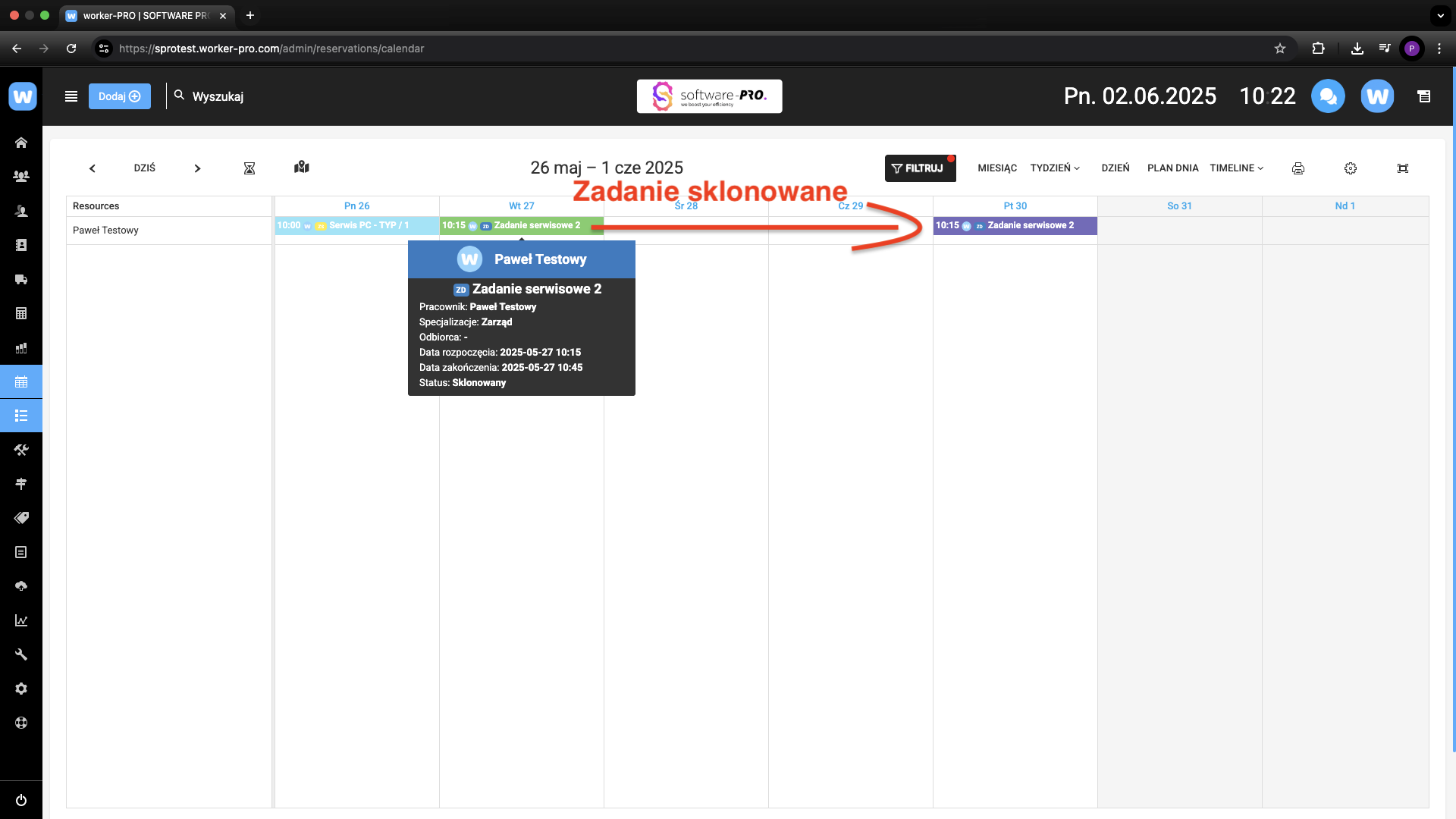Click the hourglass icon in calendar toolbar

point(249,168)
